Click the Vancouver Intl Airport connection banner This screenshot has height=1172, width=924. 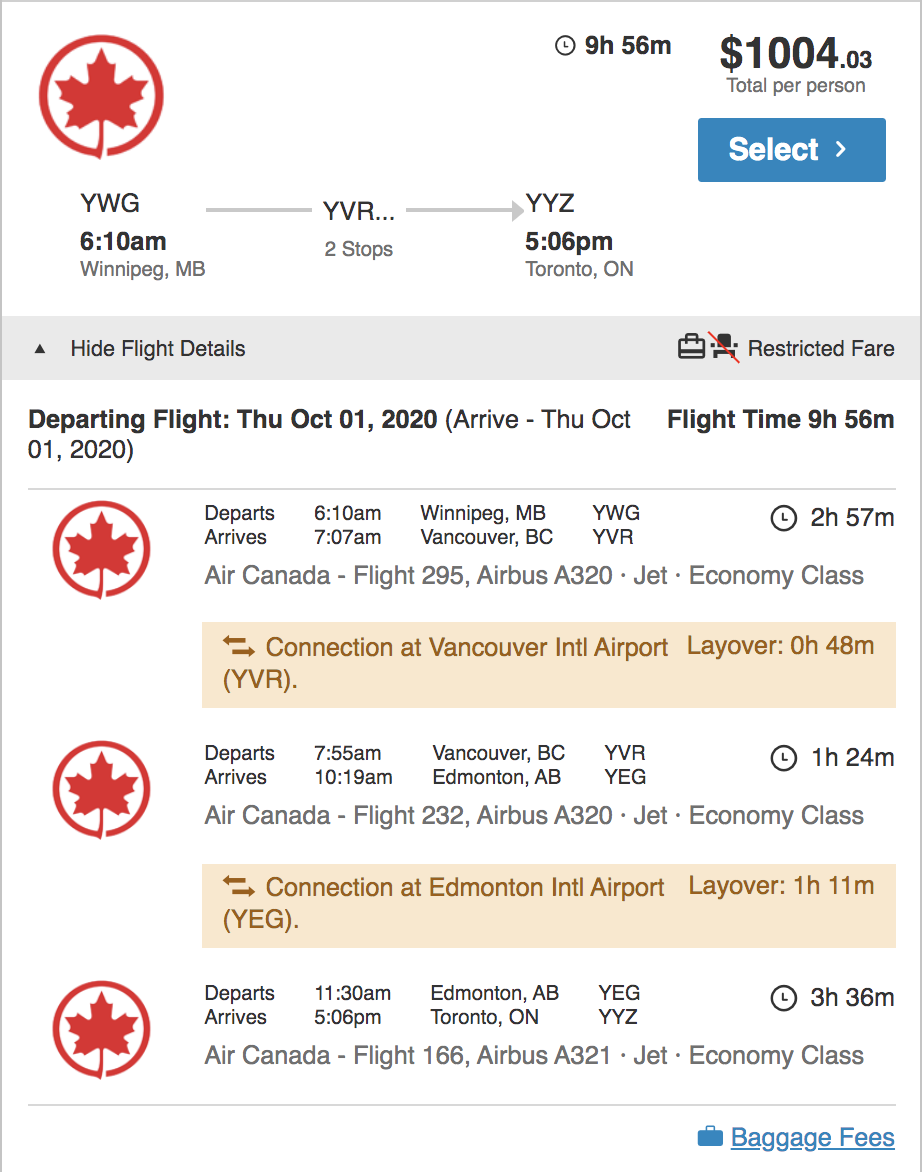(548, 664)
